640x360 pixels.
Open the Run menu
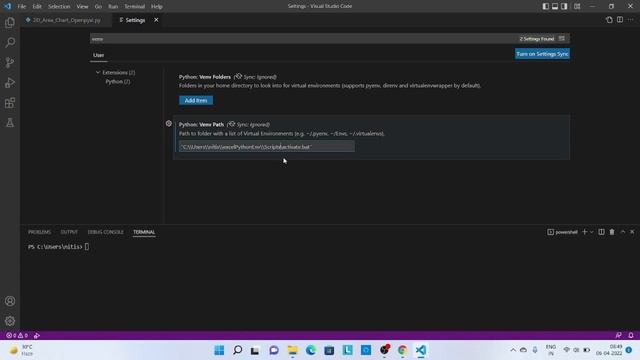pyautogui.click(x=113, y=7)
